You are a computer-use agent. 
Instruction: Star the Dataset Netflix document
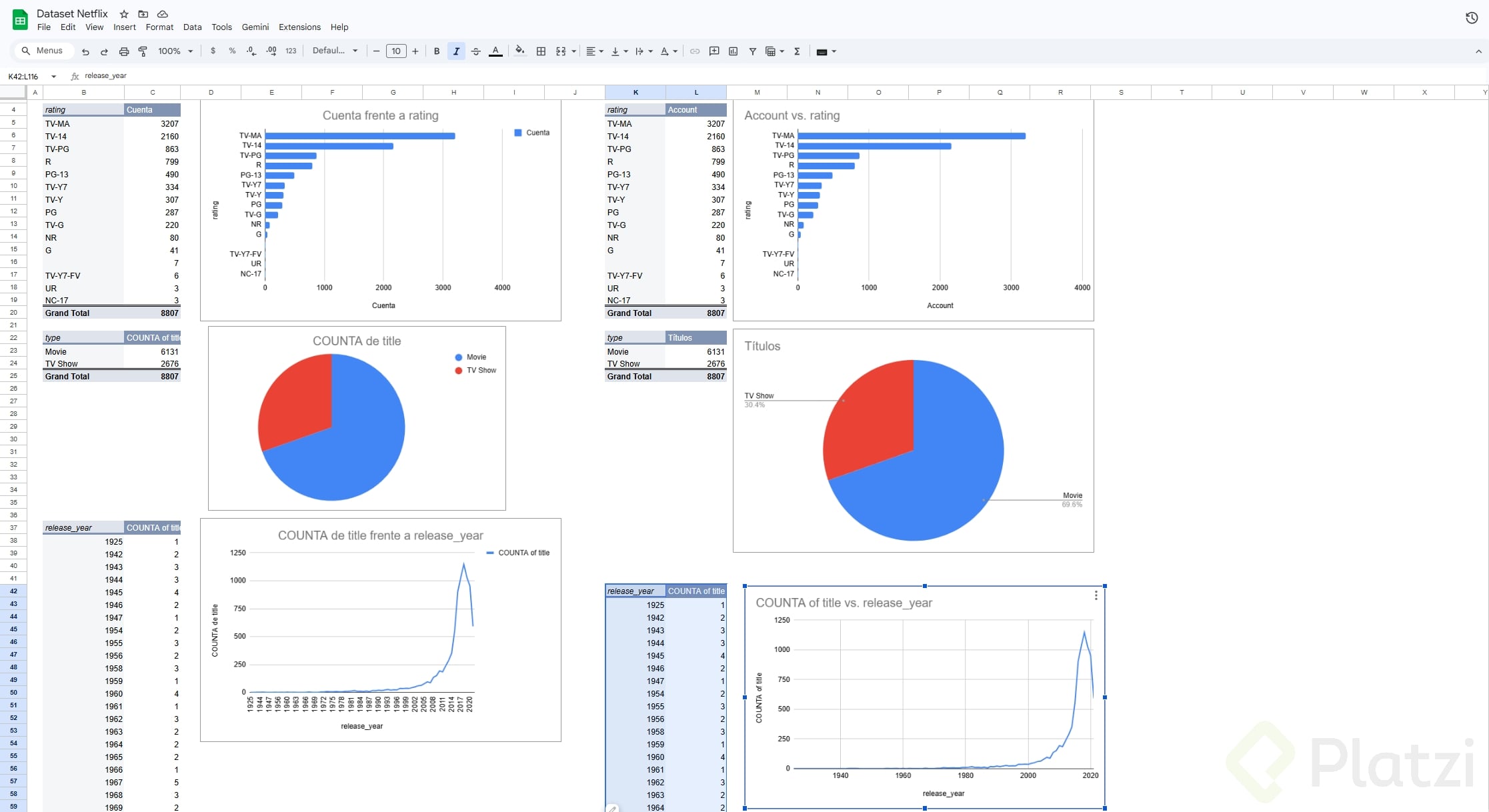pyautogui.click(x=124, y=14)
